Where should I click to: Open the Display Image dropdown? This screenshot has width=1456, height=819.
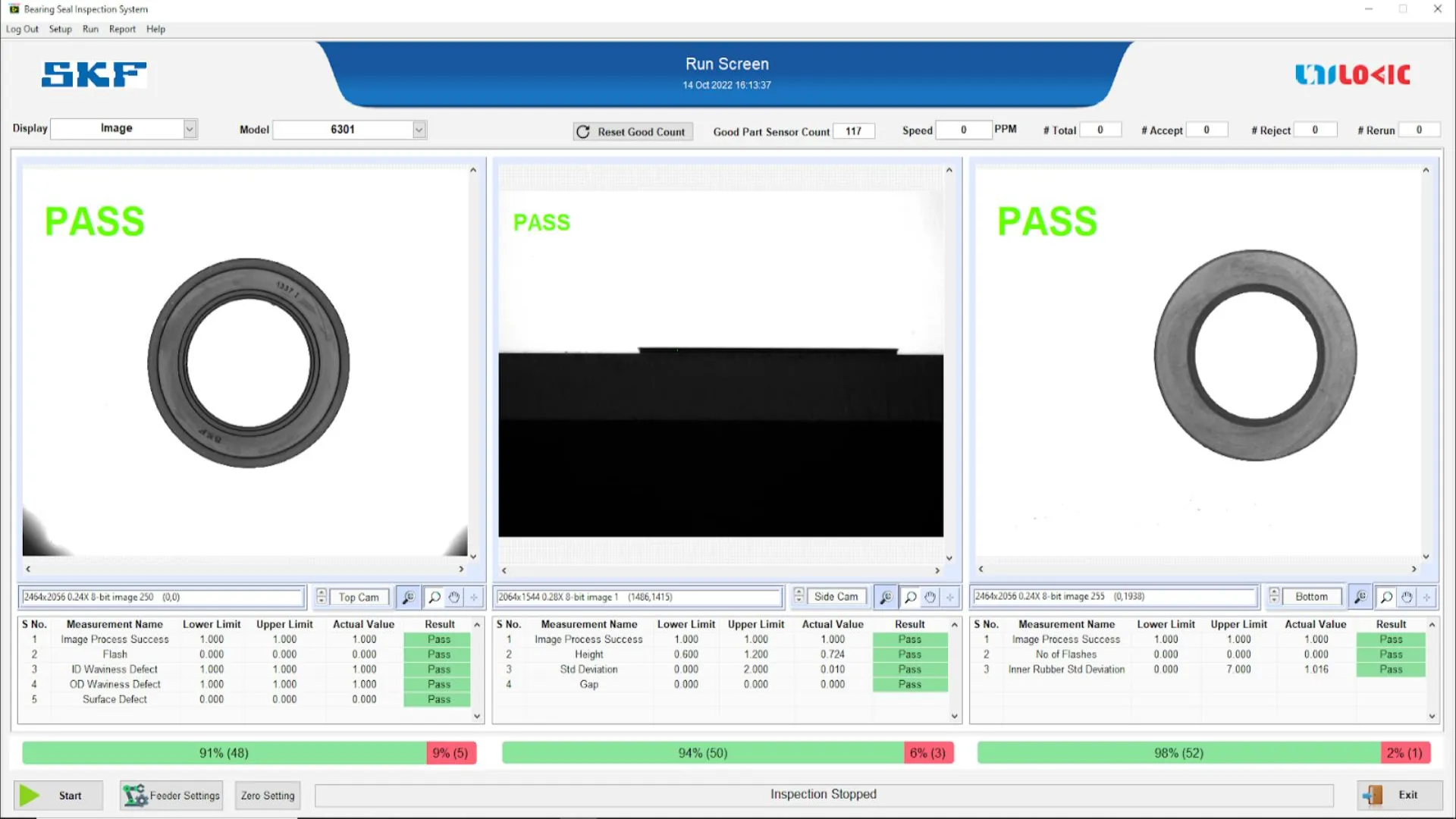190,129
